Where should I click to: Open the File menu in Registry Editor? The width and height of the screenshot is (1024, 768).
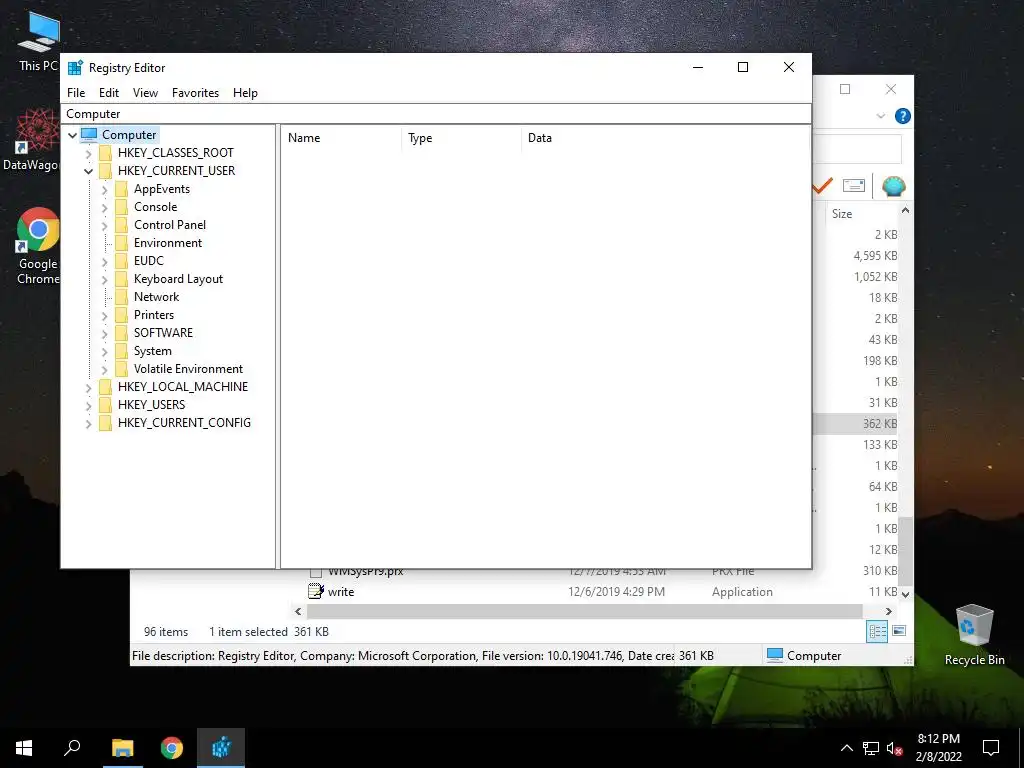pos(76,93)
